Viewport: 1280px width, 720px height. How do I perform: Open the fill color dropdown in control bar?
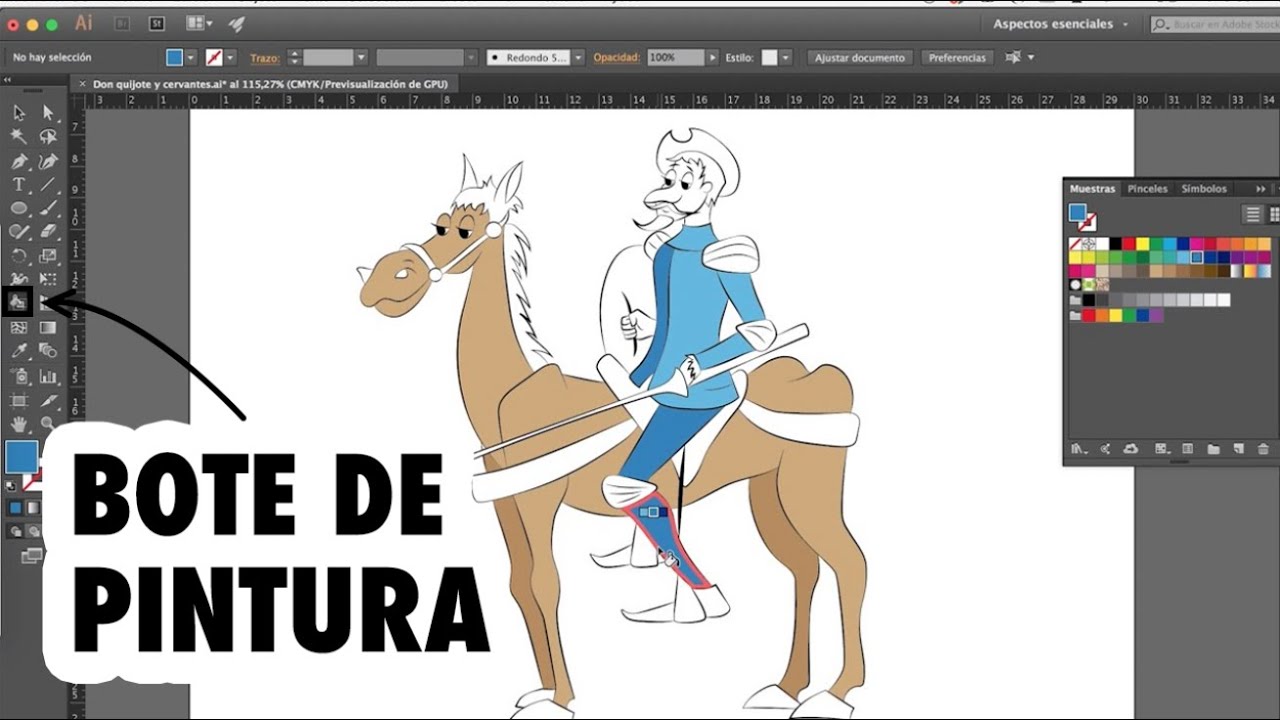[190, 58]
